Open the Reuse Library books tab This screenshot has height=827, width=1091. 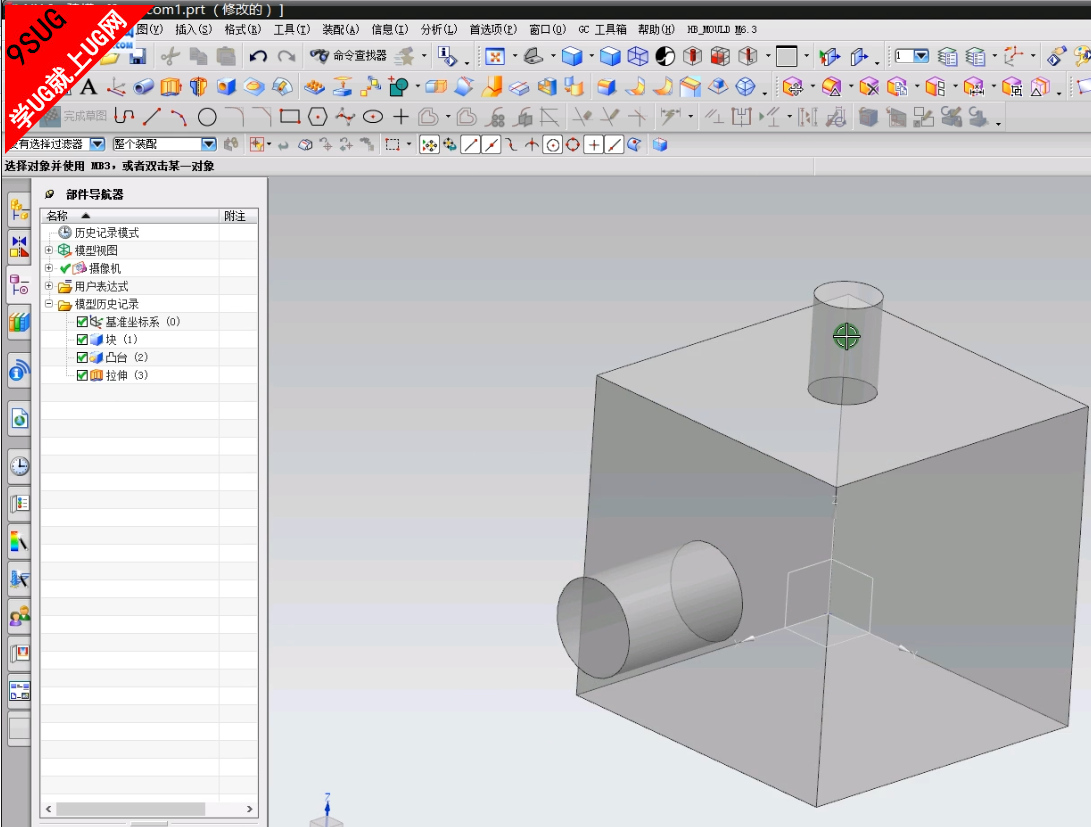pyautogui.click(x=19, y=323)
